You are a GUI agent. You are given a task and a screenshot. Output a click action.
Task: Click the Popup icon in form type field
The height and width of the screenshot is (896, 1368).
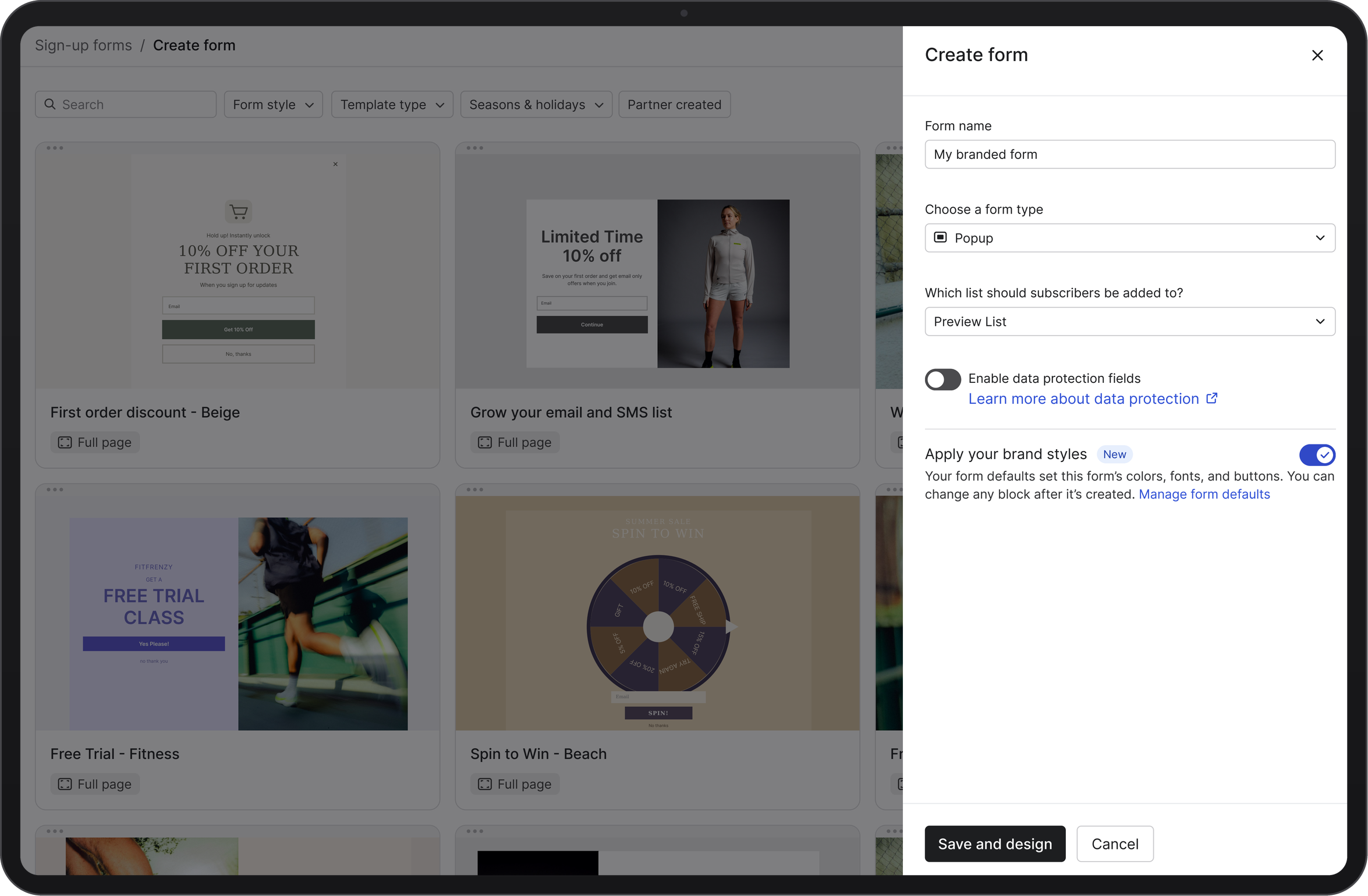tap(940, 237)
